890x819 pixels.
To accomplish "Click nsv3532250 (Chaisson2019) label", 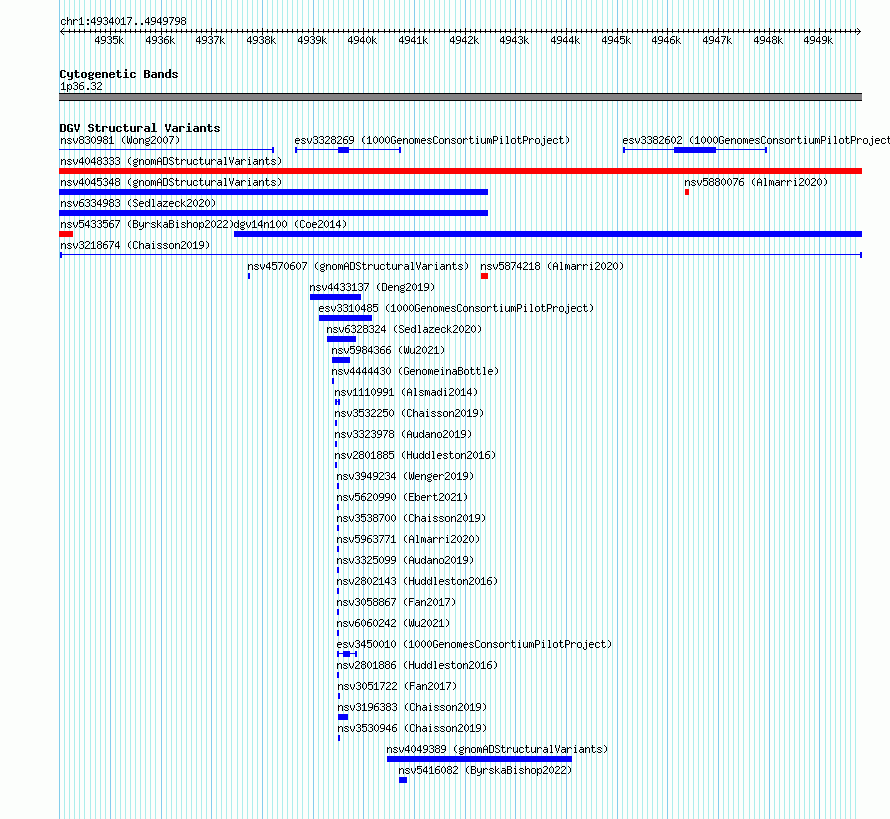I will 409,413.
